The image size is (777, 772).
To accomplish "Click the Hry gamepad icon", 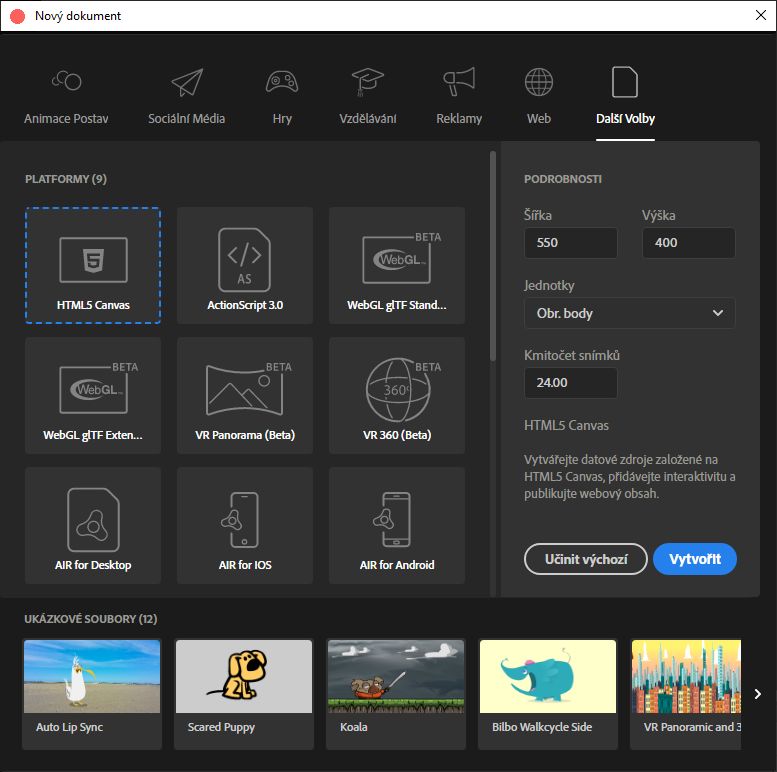I will pyautogui.click(x=281, y=82).
